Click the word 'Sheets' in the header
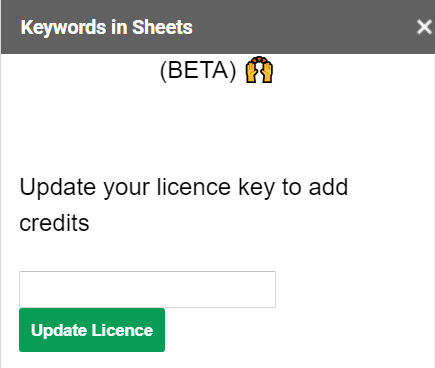 pyautogui.click(x=162, y=27)
